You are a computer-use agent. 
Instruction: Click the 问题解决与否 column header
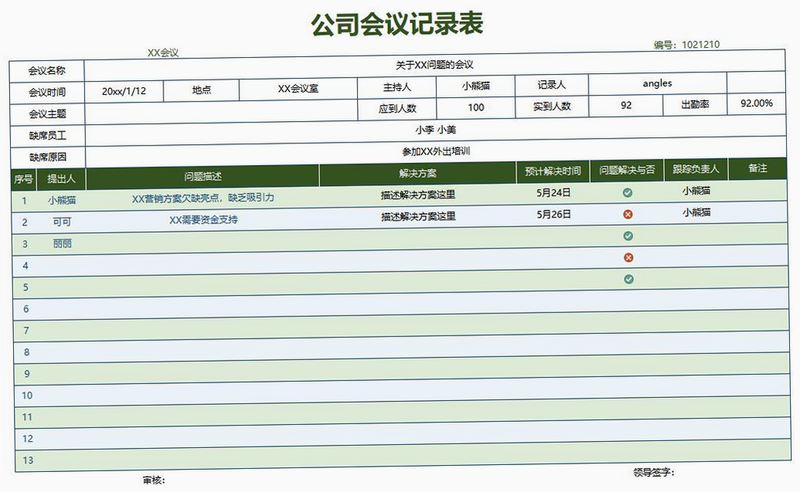click(x=627, y=170)
